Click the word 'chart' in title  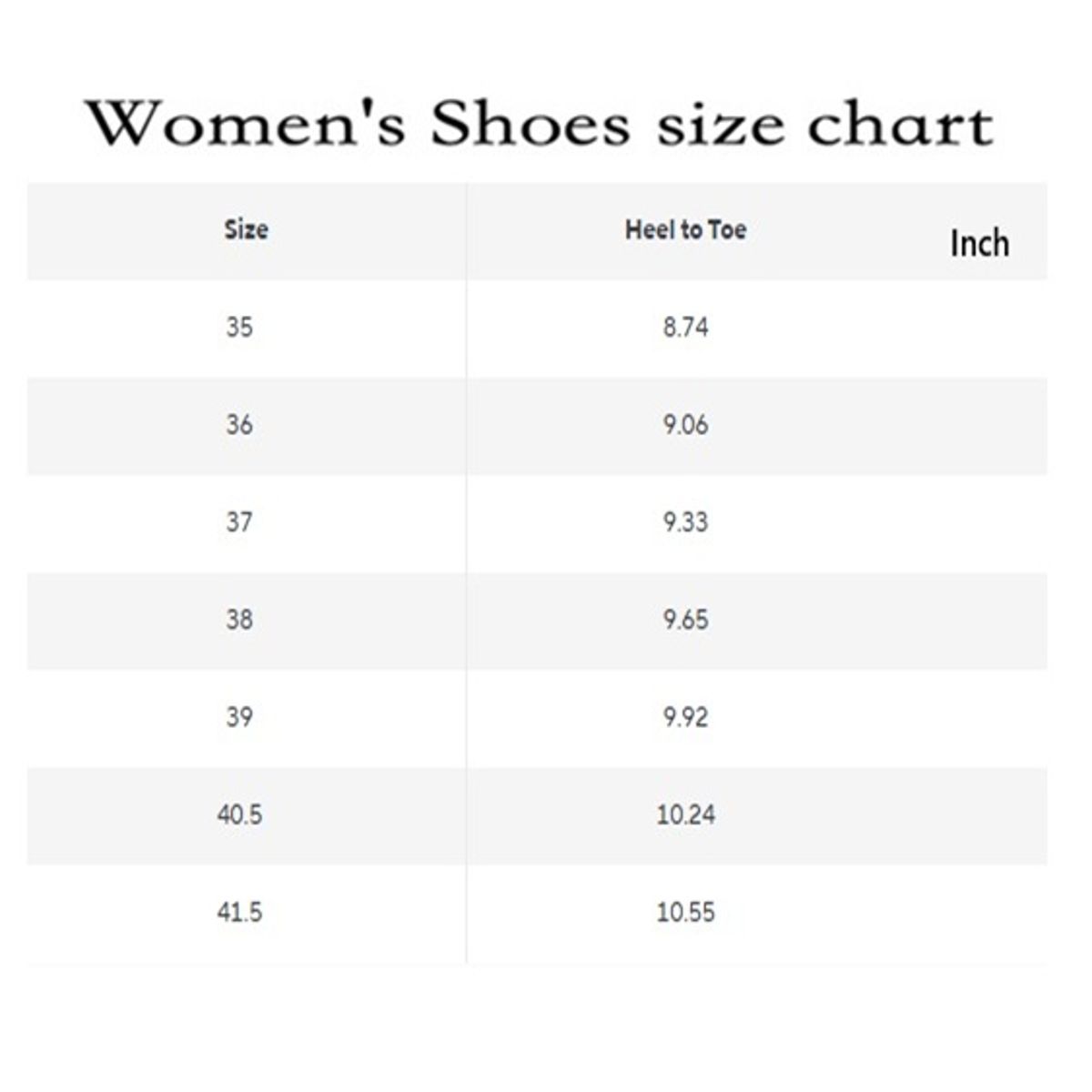point(900,124)
